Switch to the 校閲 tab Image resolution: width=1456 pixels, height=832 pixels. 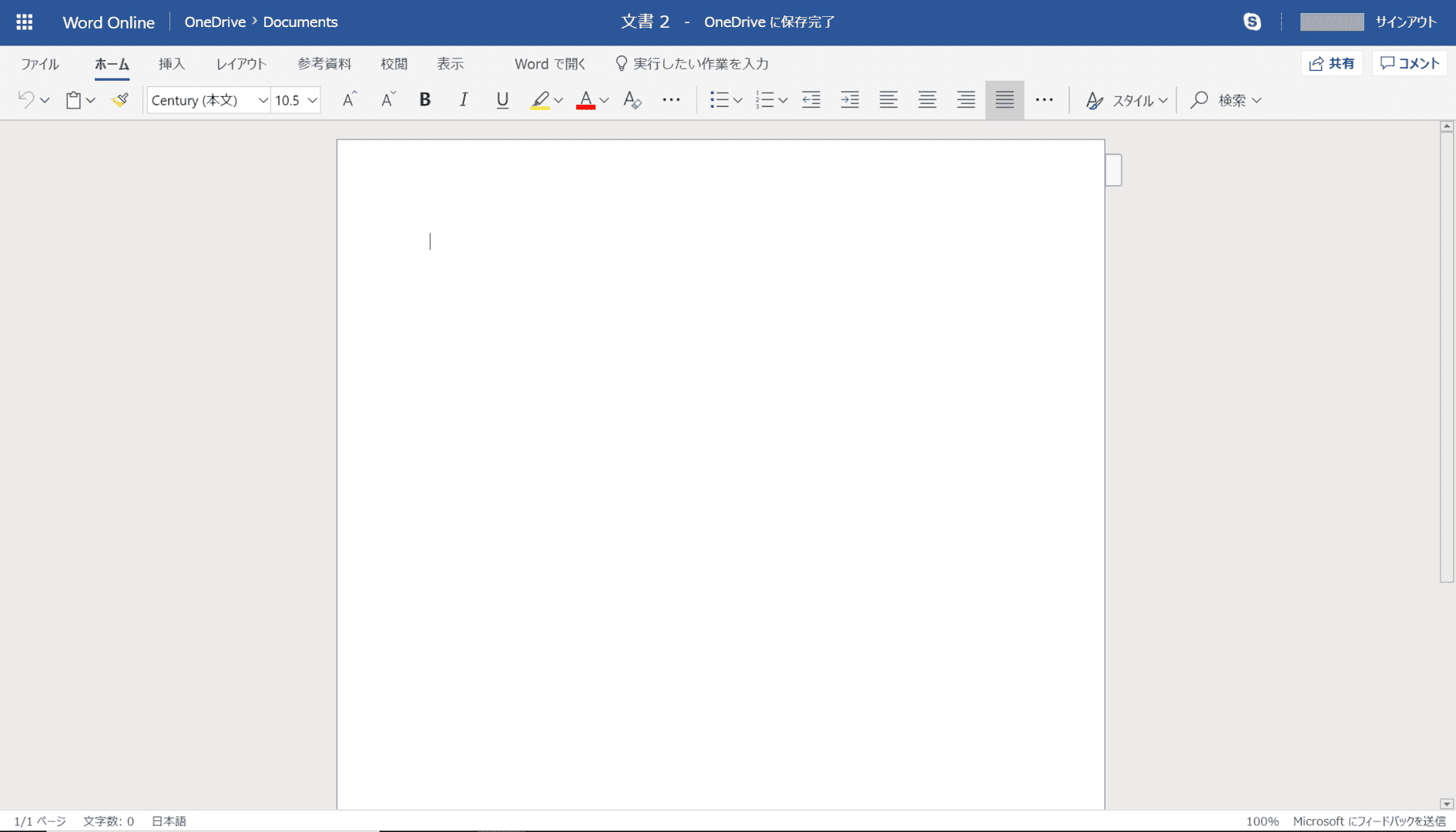(x=394, y=64)
